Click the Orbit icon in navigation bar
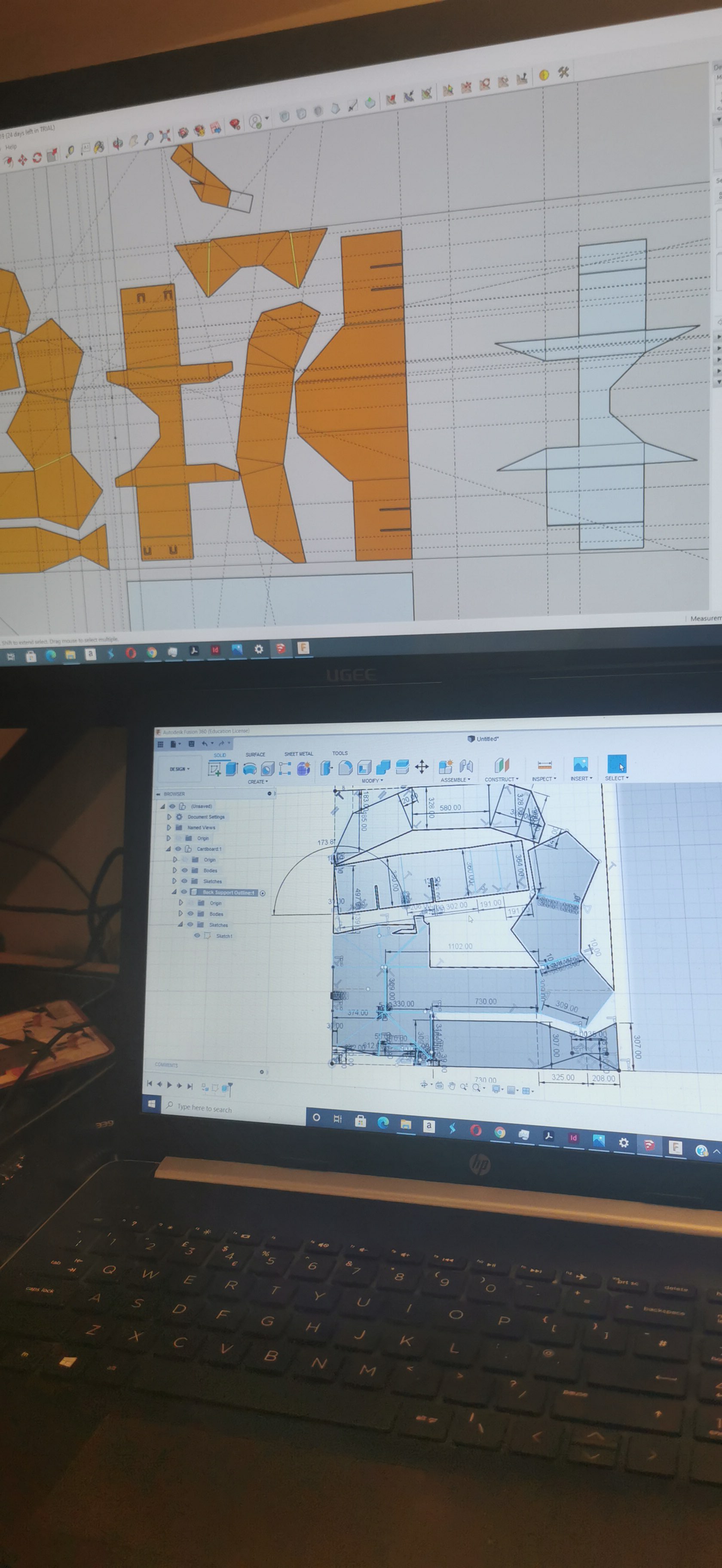This screenshot has width=722, height=1568. [x=424, y=1085]
